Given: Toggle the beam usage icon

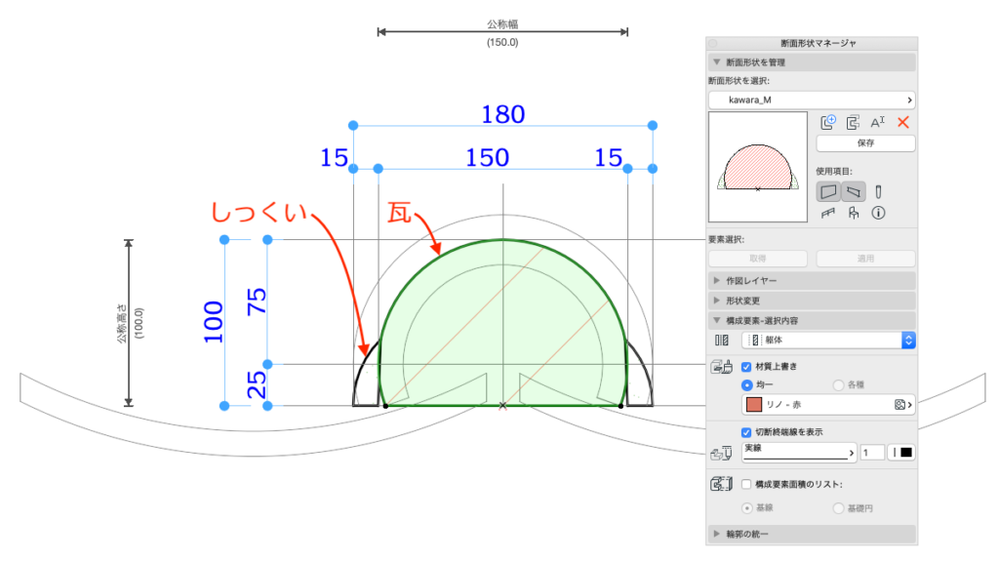Looking at the screenshot, I should (x=853, y=191).
